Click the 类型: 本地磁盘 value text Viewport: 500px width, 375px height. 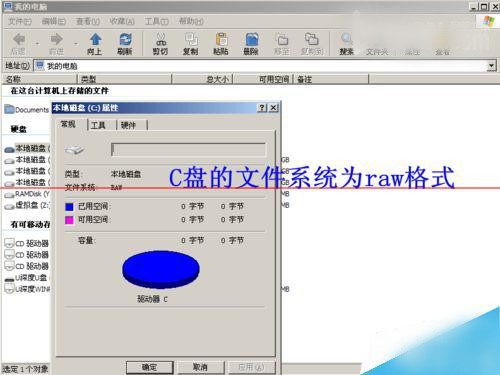click(126, 174)
